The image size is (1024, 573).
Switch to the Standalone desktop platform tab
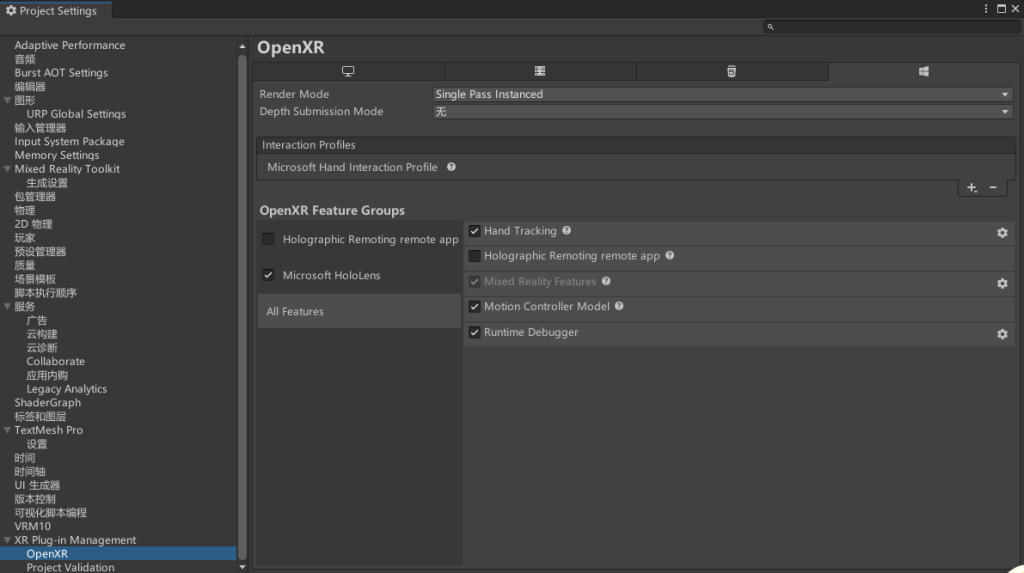pos(348,71)
